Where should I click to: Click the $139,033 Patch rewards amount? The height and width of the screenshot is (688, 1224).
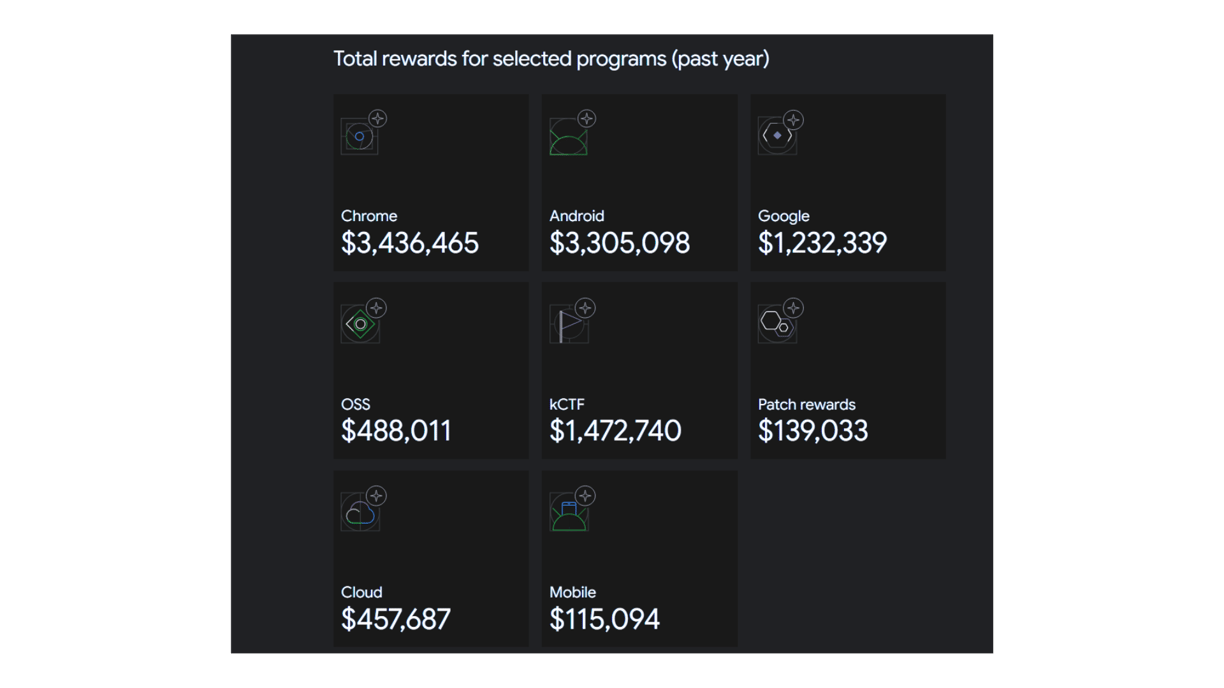[x=813, y=431]
